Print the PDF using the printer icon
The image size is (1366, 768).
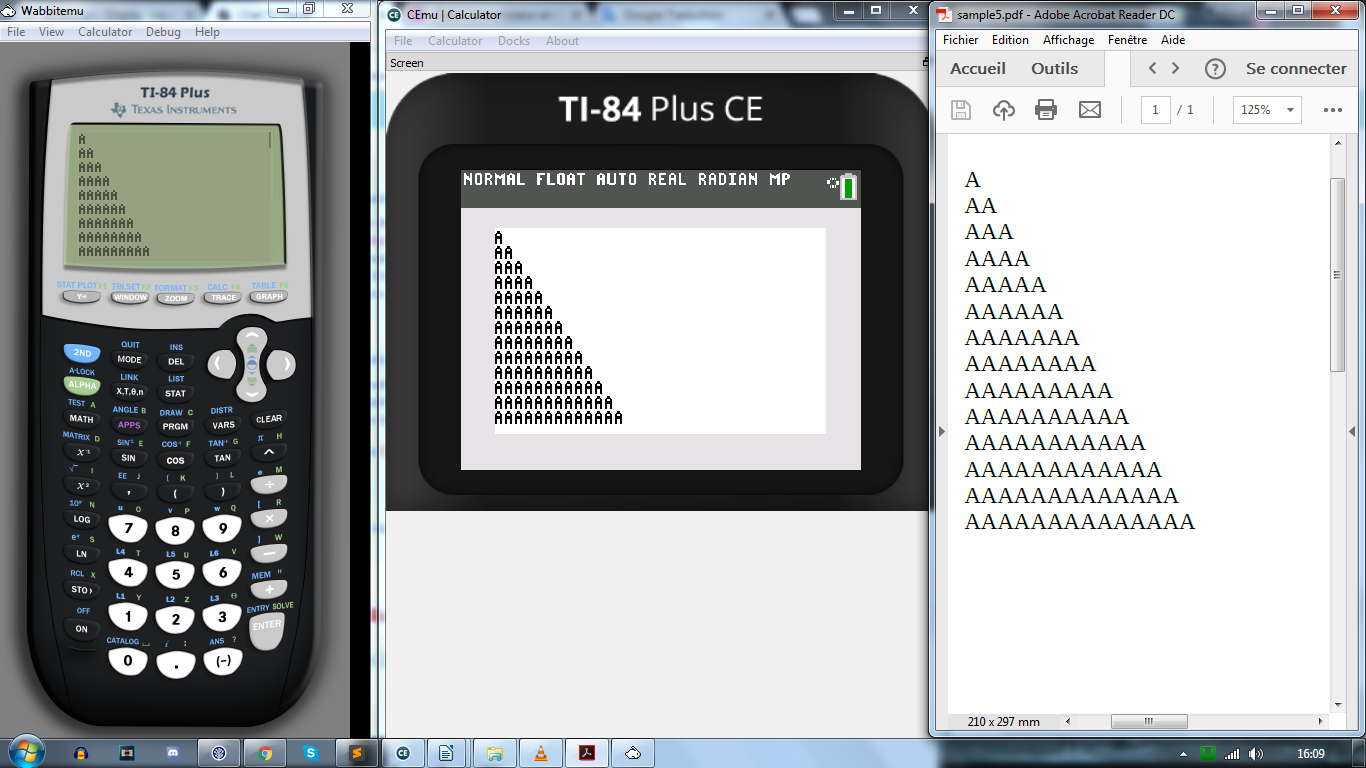(x=1046, y=110)
